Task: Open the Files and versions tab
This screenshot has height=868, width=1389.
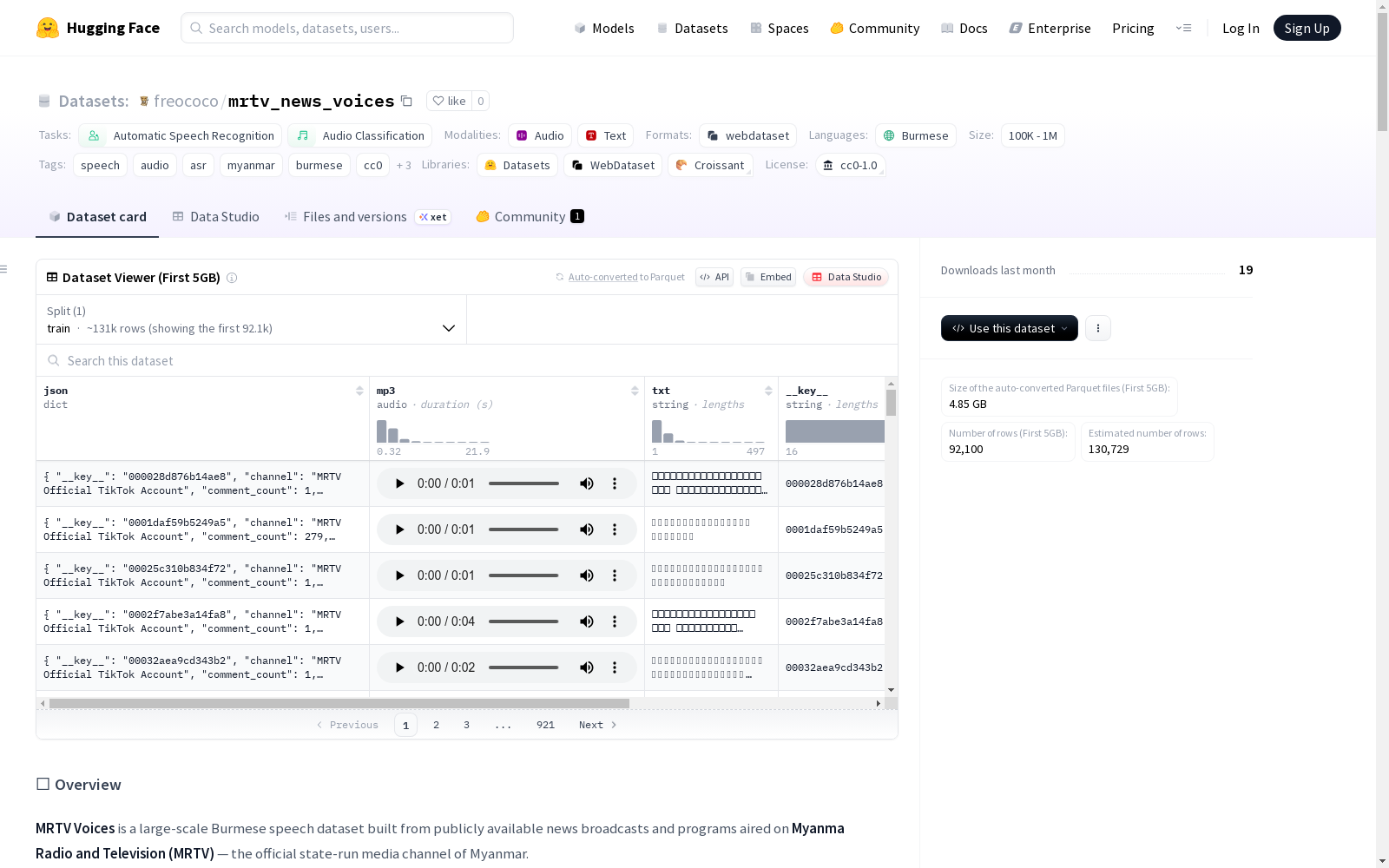Action: [x=366, y=217]
